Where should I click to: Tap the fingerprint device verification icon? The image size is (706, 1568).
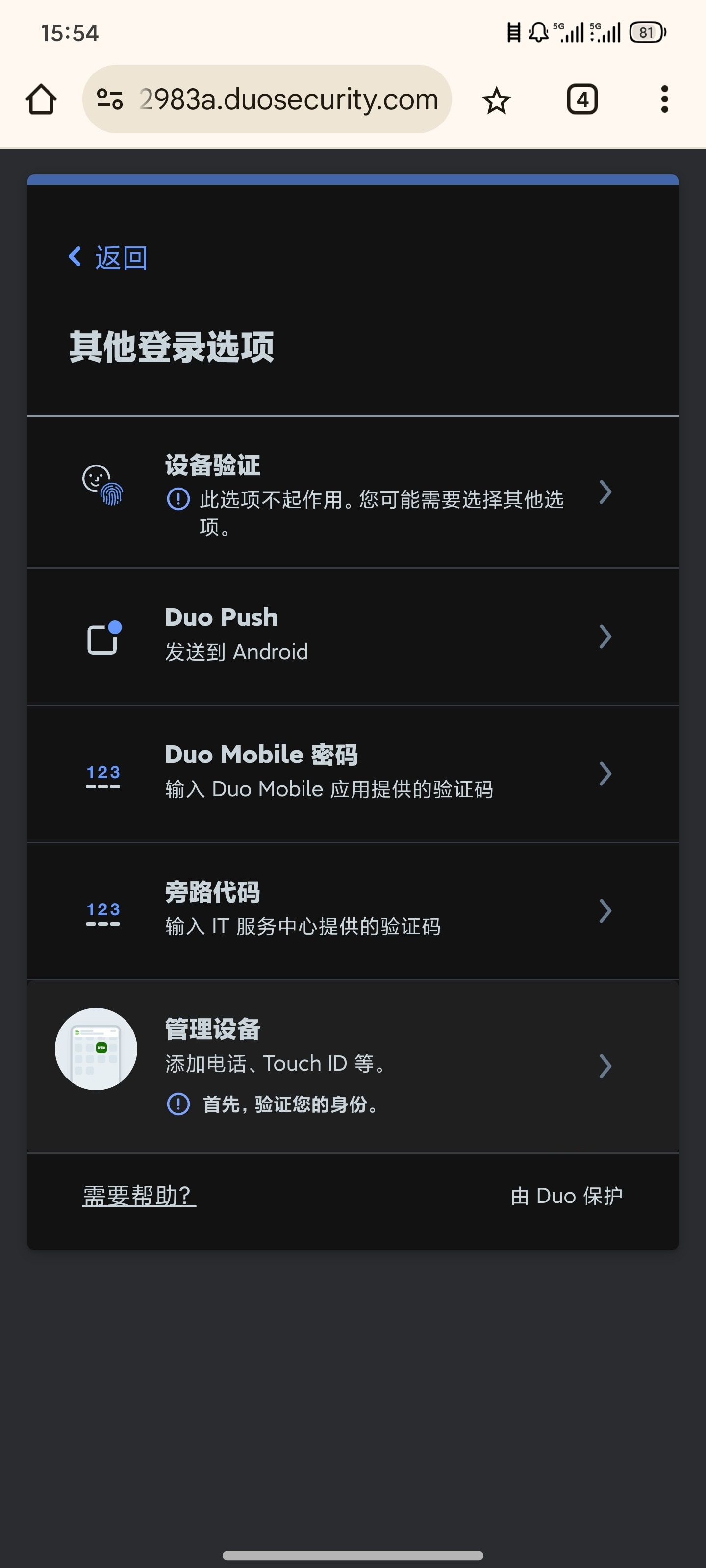[x=103, y=485]
